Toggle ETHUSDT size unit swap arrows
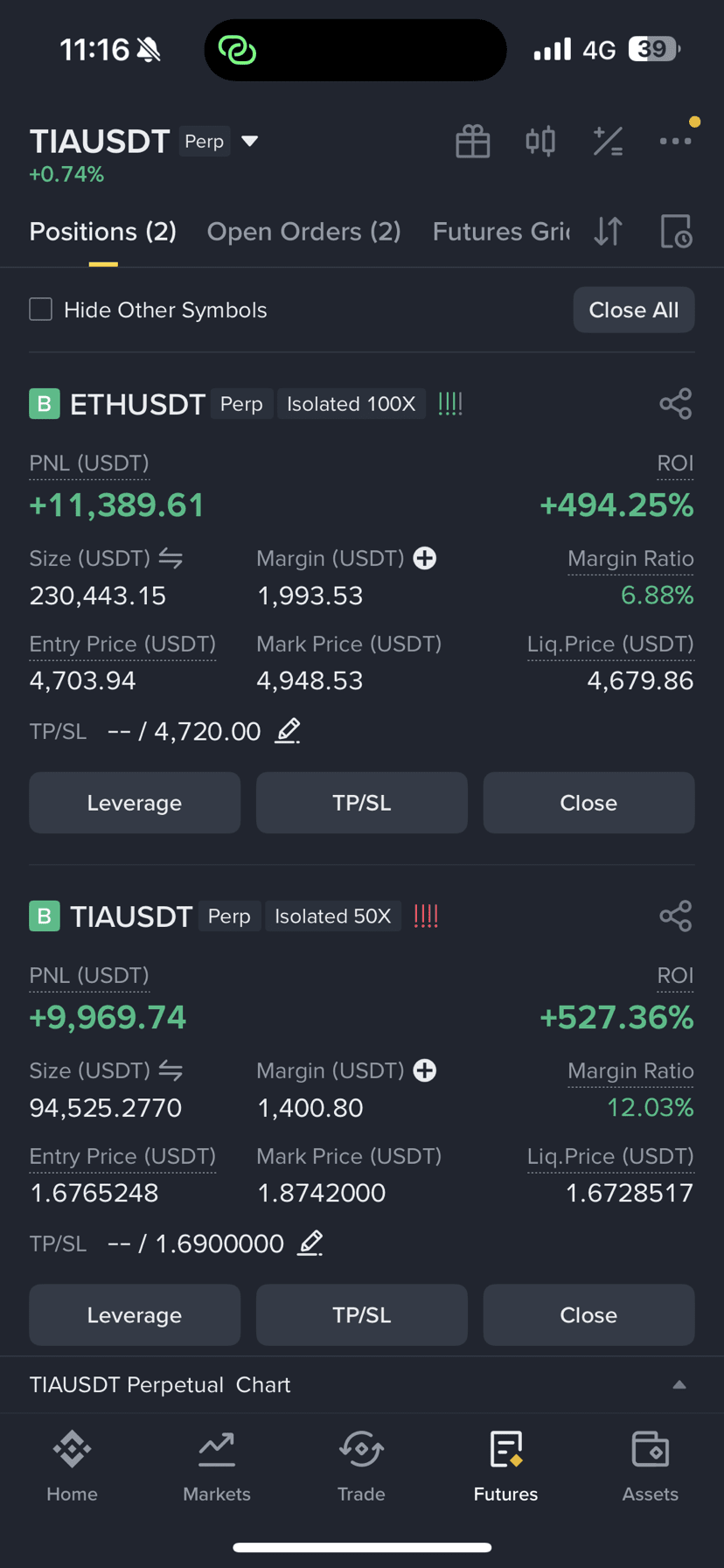 tap(171, 558)
